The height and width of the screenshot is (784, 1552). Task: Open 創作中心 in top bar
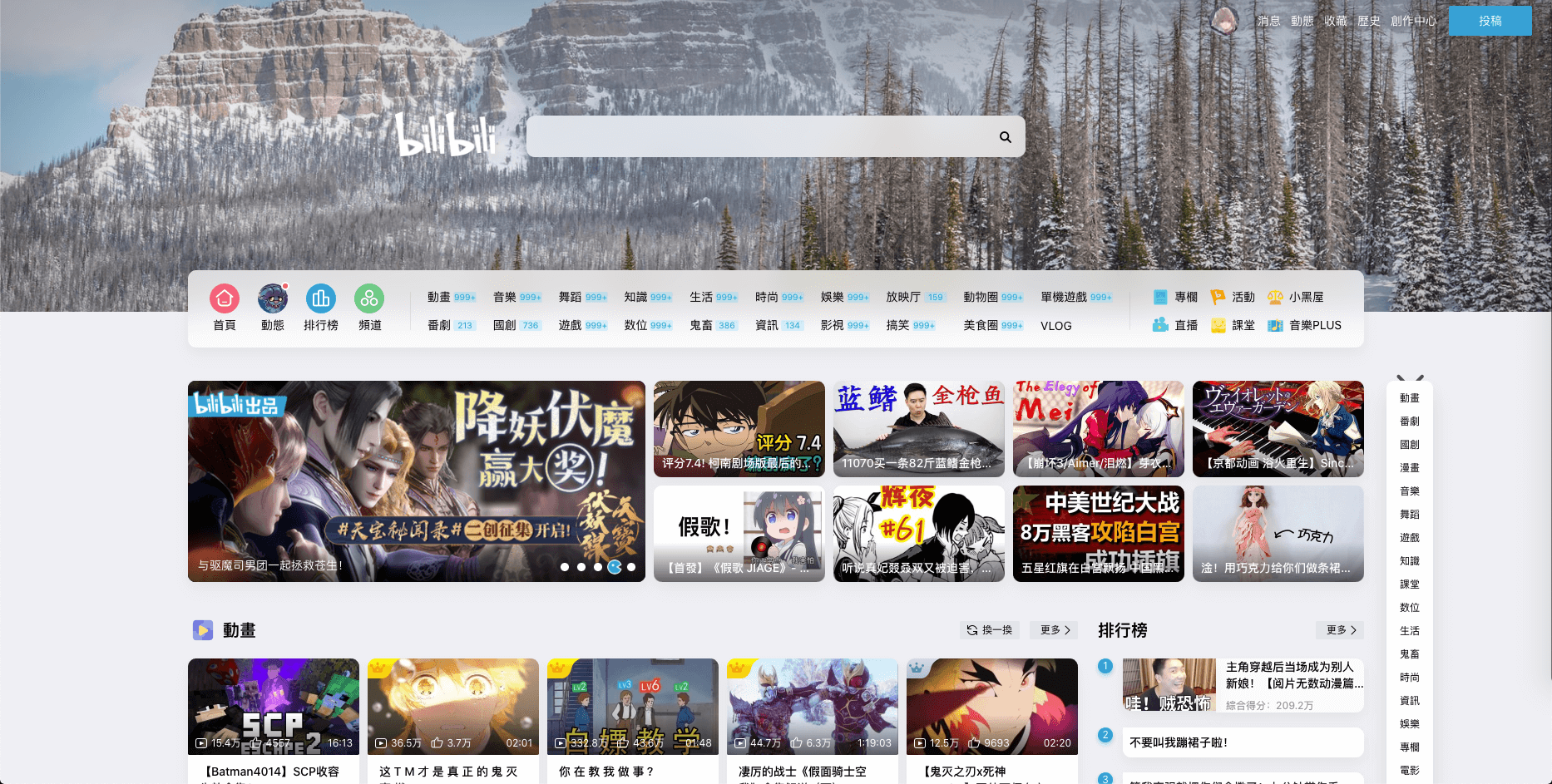click(x=1414, y=21)
